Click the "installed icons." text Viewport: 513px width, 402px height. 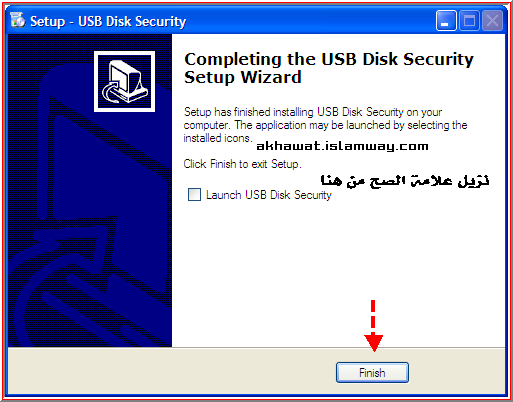point(217,138)
